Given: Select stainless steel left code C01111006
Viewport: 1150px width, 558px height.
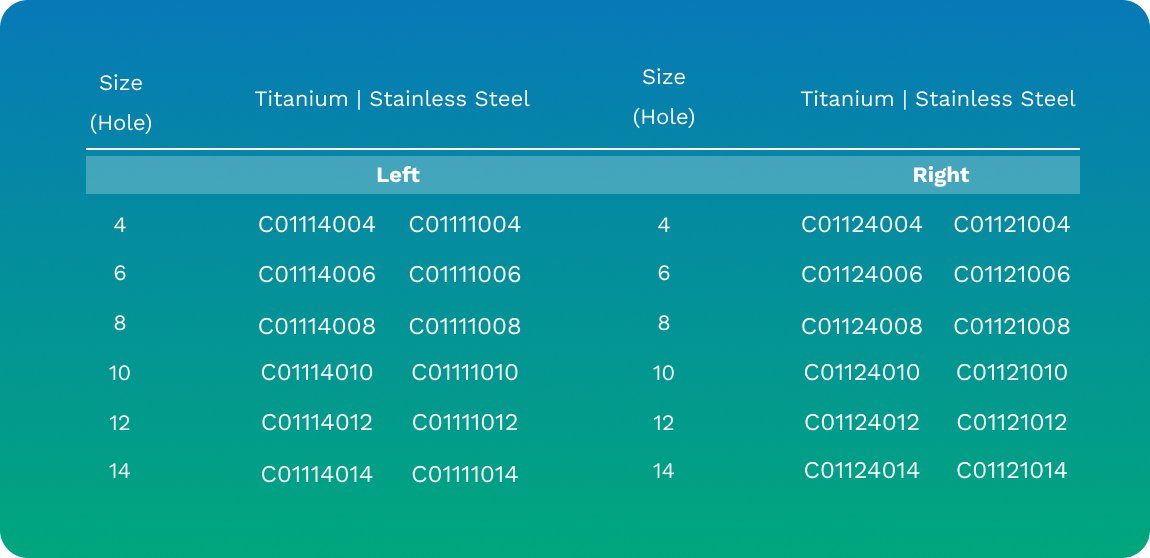Looking at the screenshot, I should 465,274.
